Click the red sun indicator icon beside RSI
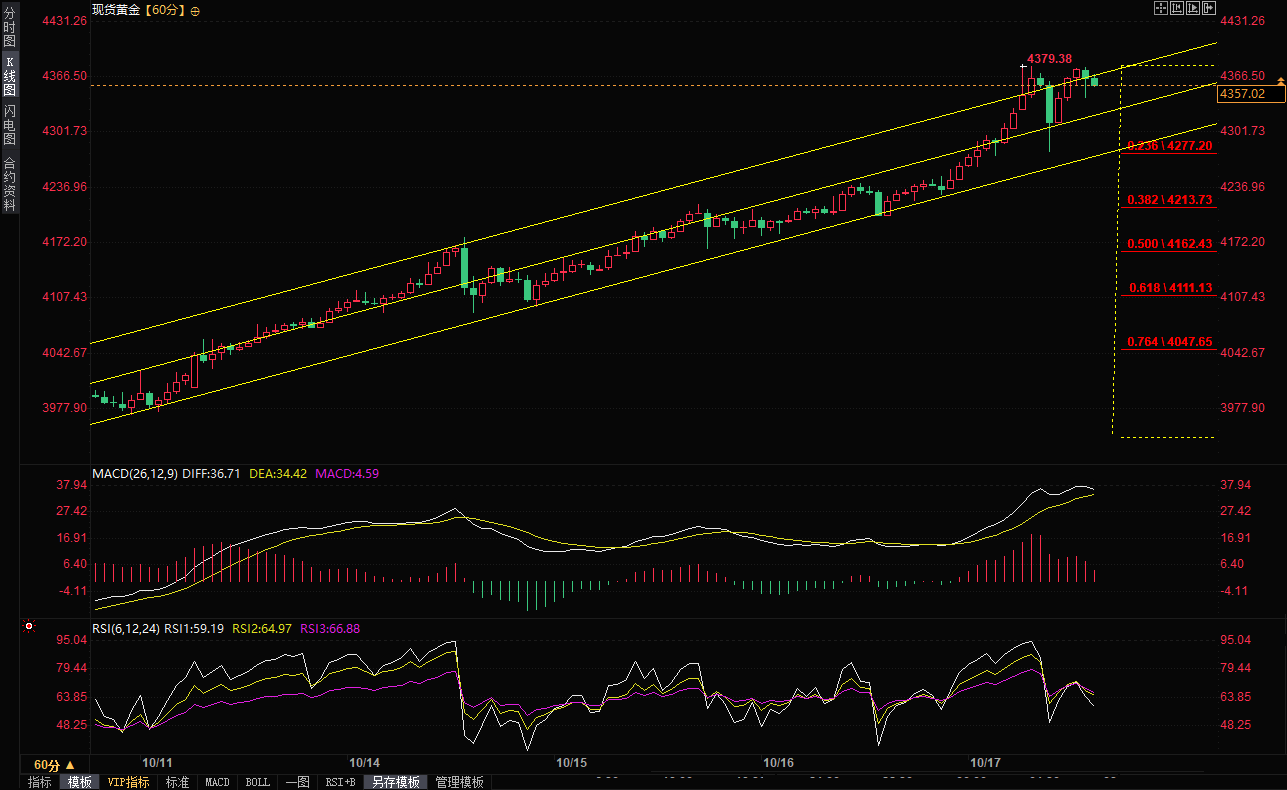The height and width of the screenshot is (790, 1287). [29, 627]
